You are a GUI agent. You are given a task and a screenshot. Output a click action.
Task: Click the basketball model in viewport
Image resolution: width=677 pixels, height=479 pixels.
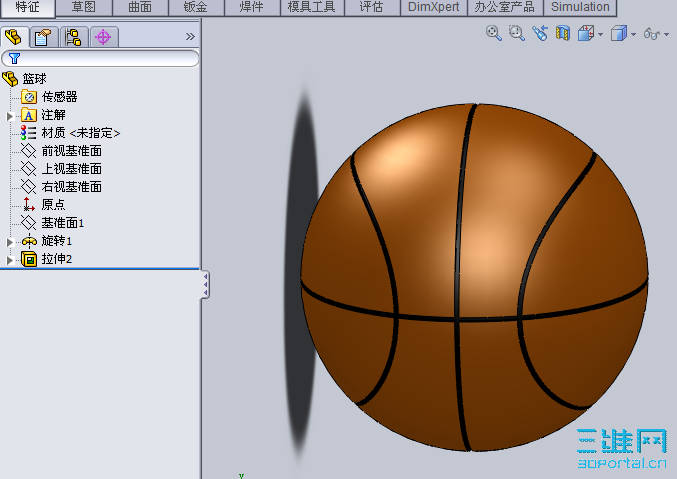pos(475,277)
